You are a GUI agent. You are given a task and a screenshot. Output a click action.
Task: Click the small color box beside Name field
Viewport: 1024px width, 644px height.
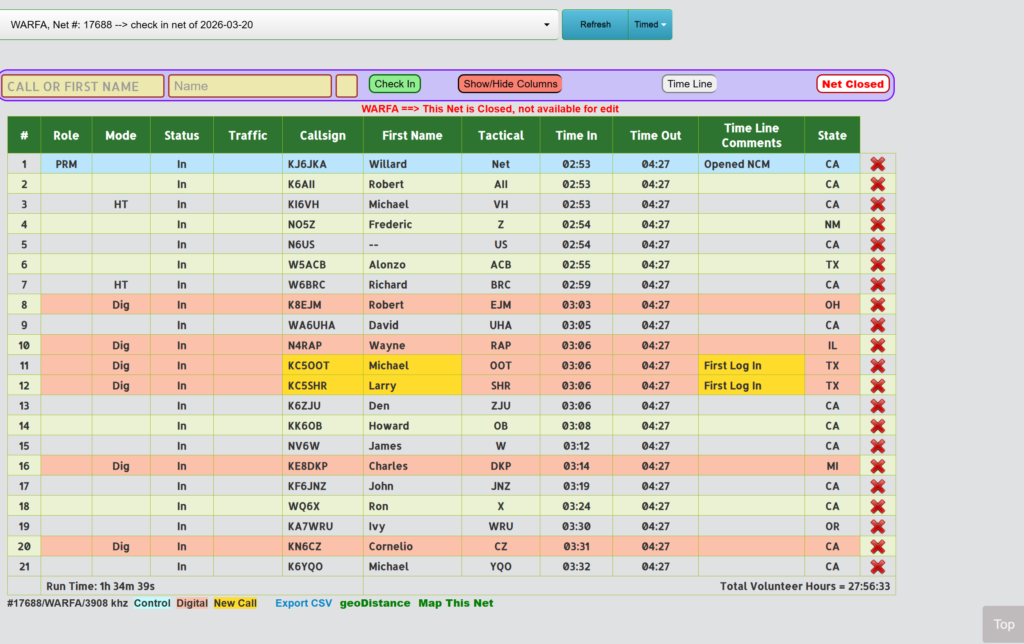coord(346,86)
